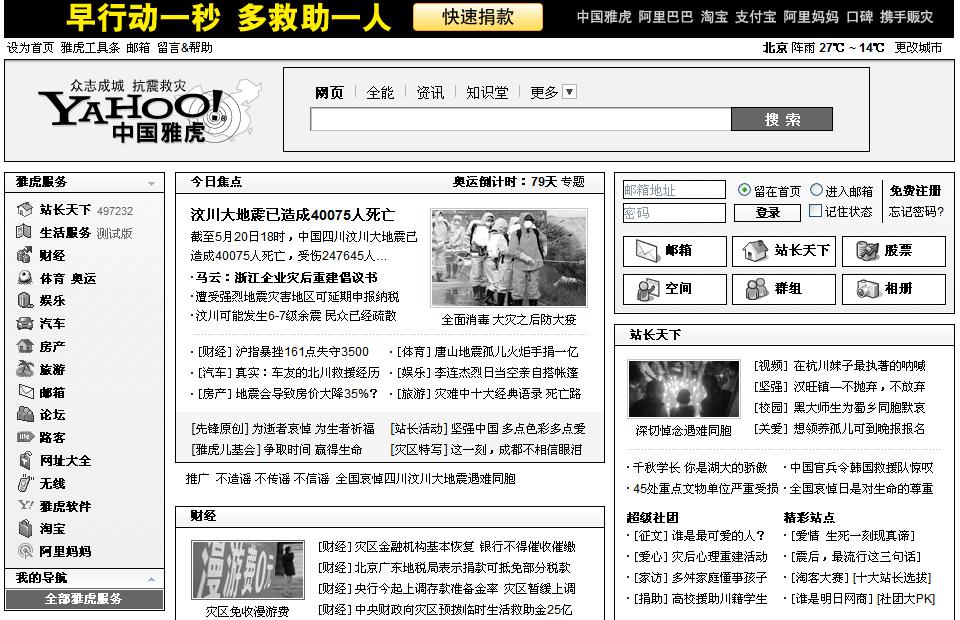Open the 忘记密码? link
This screenshot has height=620, width=960.
(916, 212)
